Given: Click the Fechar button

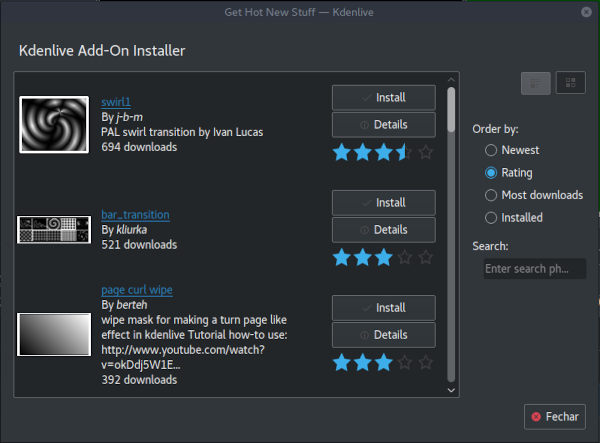Looking at the screenshot, I should [554, 417].
